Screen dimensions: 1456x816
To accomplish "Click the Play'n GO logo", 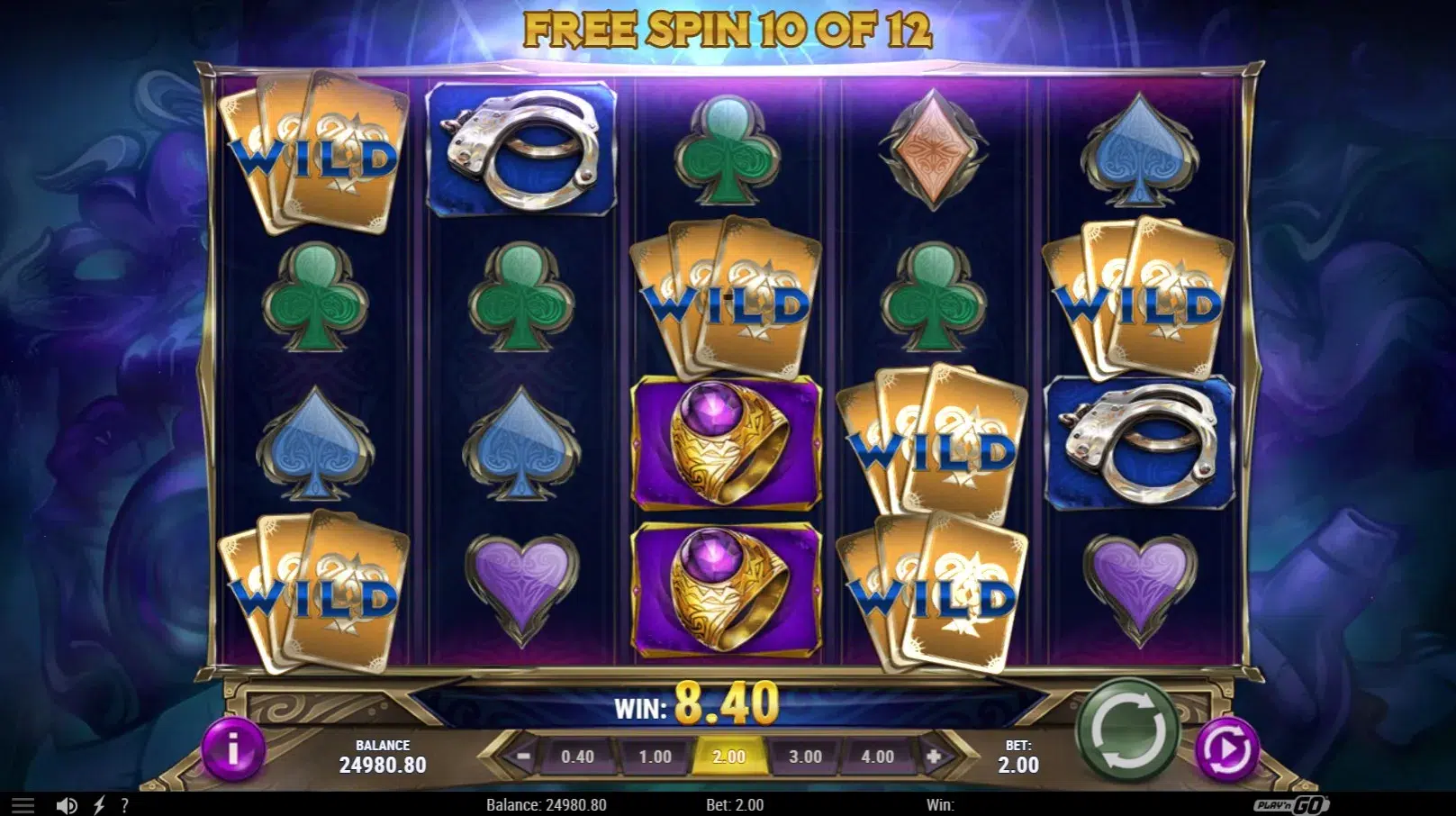I will (1291, 804).
